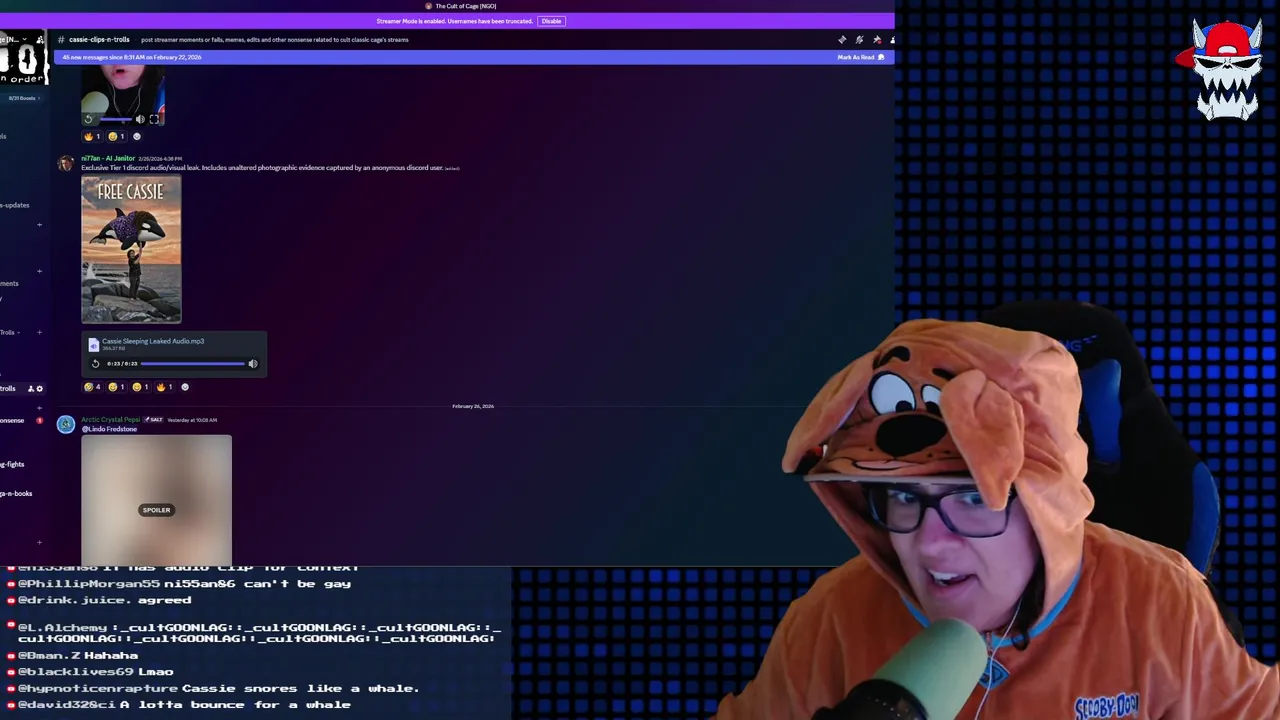Disable Streamer Mode with the Disable button
The width and height of the screenshot is (1280, 720).
click(551, 21)
